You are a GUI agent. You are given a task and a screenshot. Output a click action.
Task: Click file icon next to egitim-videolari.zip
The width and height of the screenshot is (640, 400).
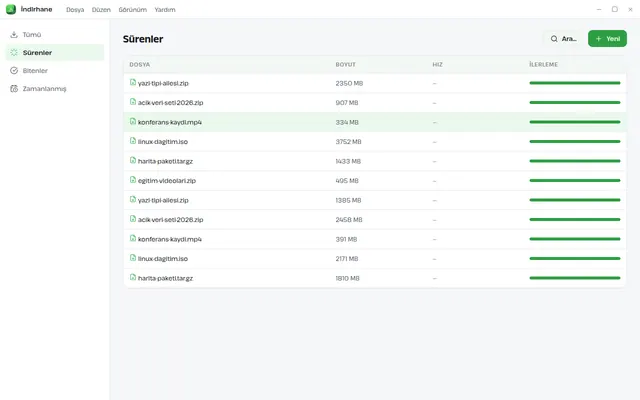[133, 180]
